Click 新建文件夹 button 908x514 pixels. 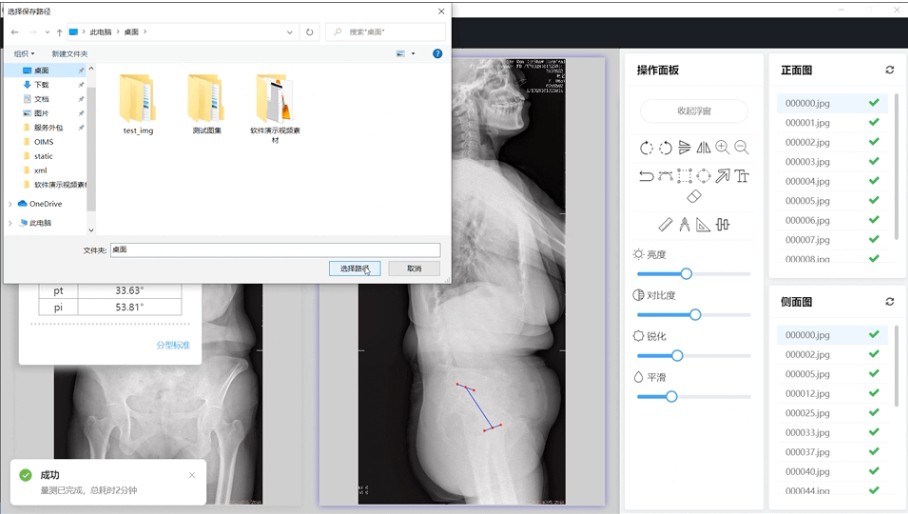[x=69, y=53]
